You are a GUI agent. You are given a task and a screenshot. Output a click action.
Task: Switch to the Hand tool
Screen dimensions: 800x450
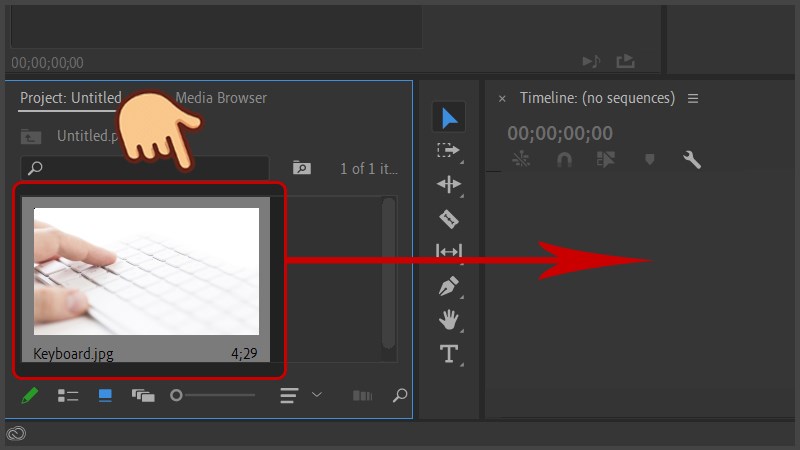(x=449, y=320)
